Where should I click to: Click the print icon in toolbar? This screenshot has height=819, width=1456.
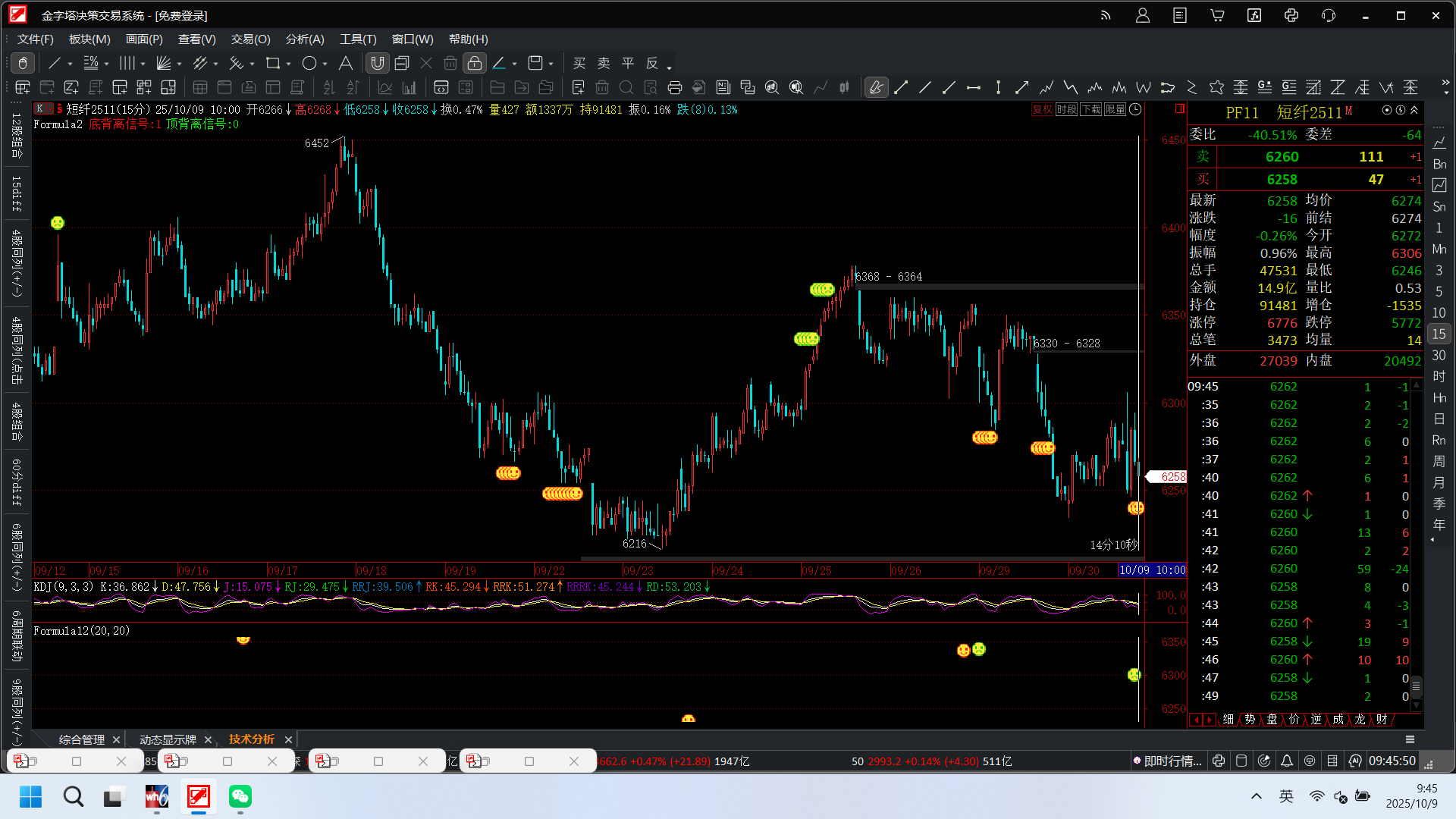(x=675, y=88)
